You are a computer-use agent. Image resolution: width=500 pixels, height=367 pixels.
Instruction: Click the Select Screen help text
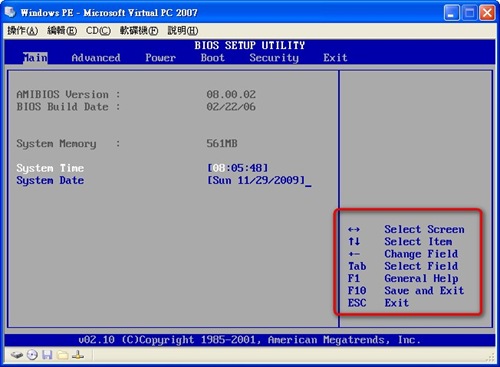pyautogui.click(x=424, y=229)
